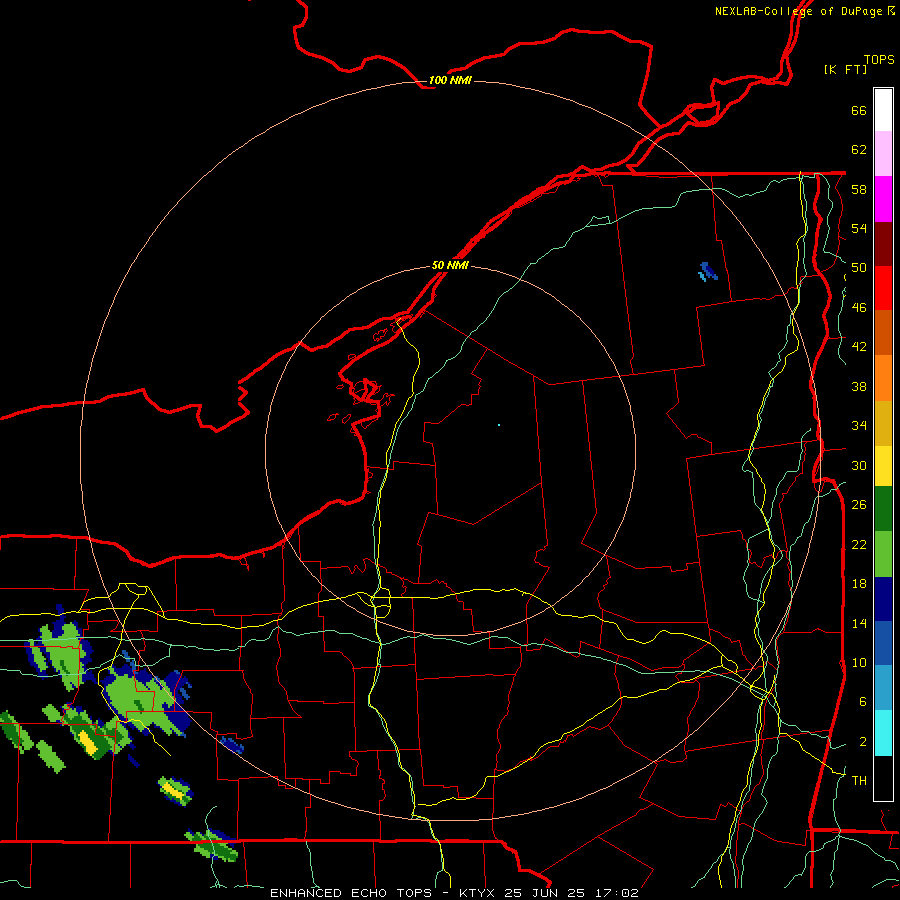Click the magenta 58 kft legend swatch
The width and height of the screenshot is (900, 900).
(883, 199)
